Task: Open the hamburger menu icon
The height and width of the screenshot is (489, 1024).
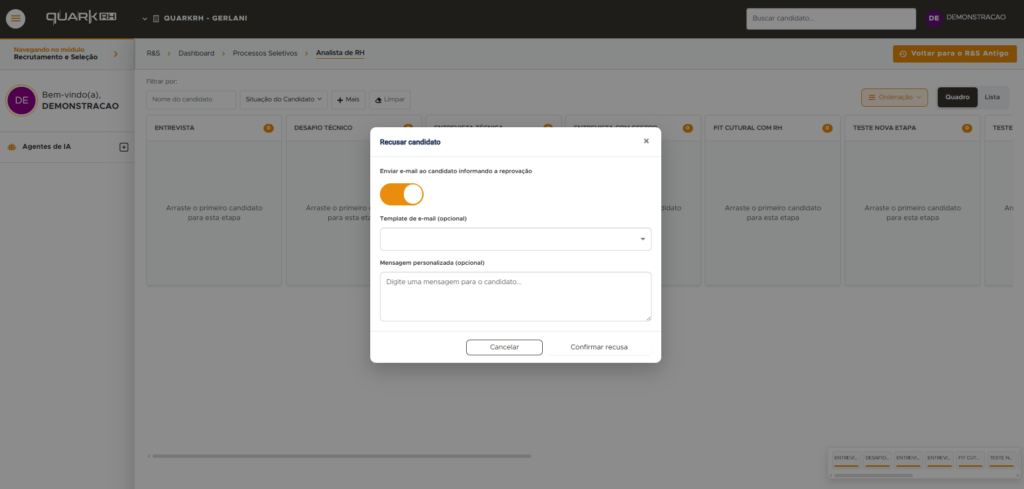Action: (15, 18)
